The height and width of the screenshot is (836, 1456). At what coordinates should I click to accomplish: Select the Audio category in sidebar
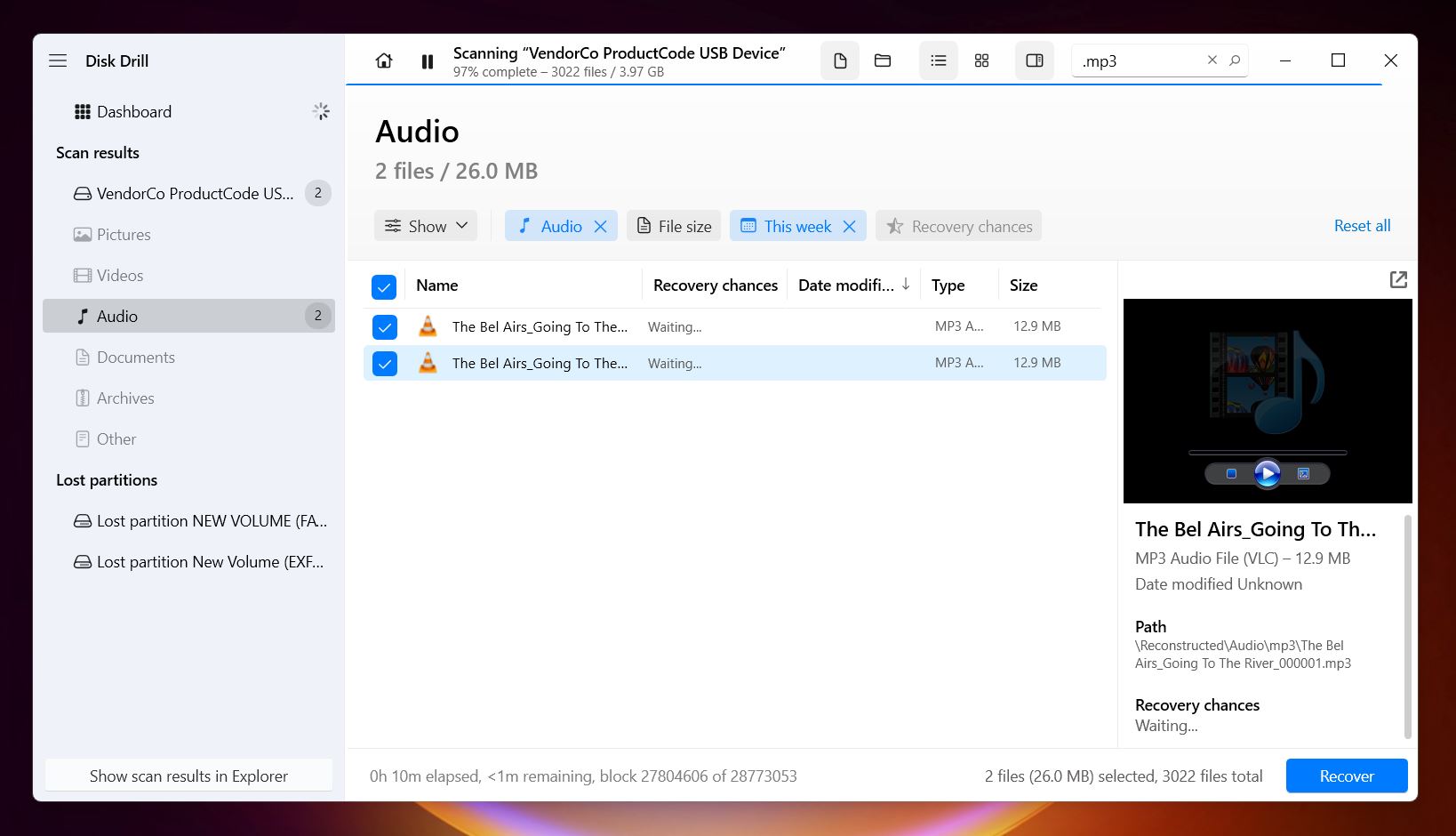tap(188, 316)
